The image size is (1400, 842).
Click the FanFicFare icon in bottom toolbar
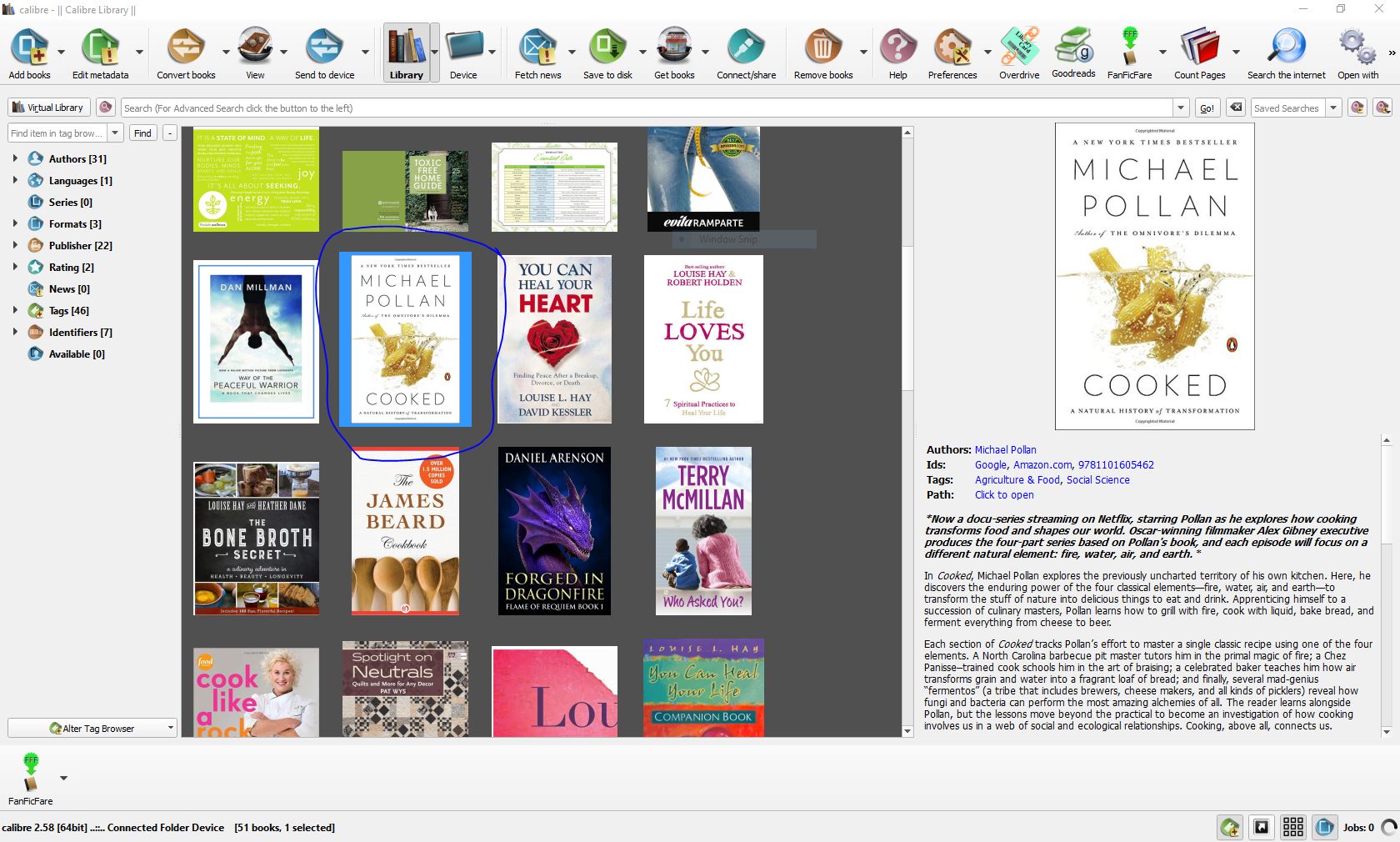pyautogui.click(x=30, y=773)
